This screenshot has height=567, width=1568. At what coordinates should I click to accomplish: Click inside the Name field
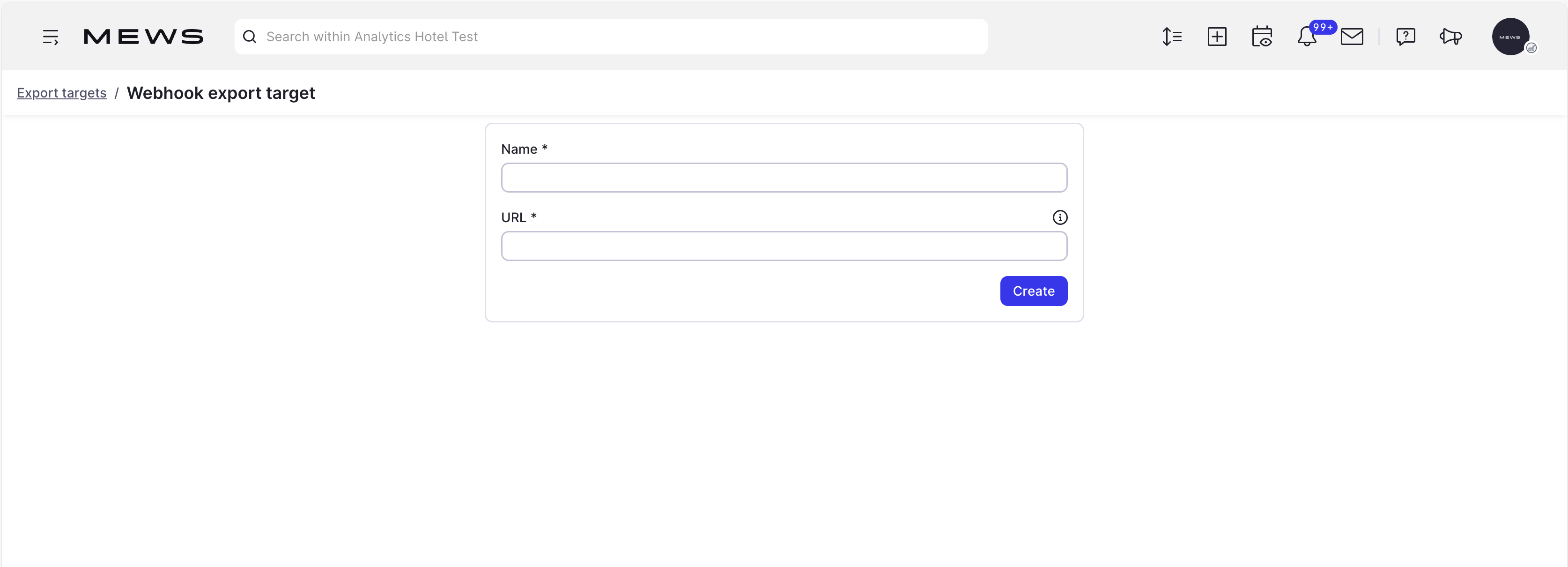784,177
